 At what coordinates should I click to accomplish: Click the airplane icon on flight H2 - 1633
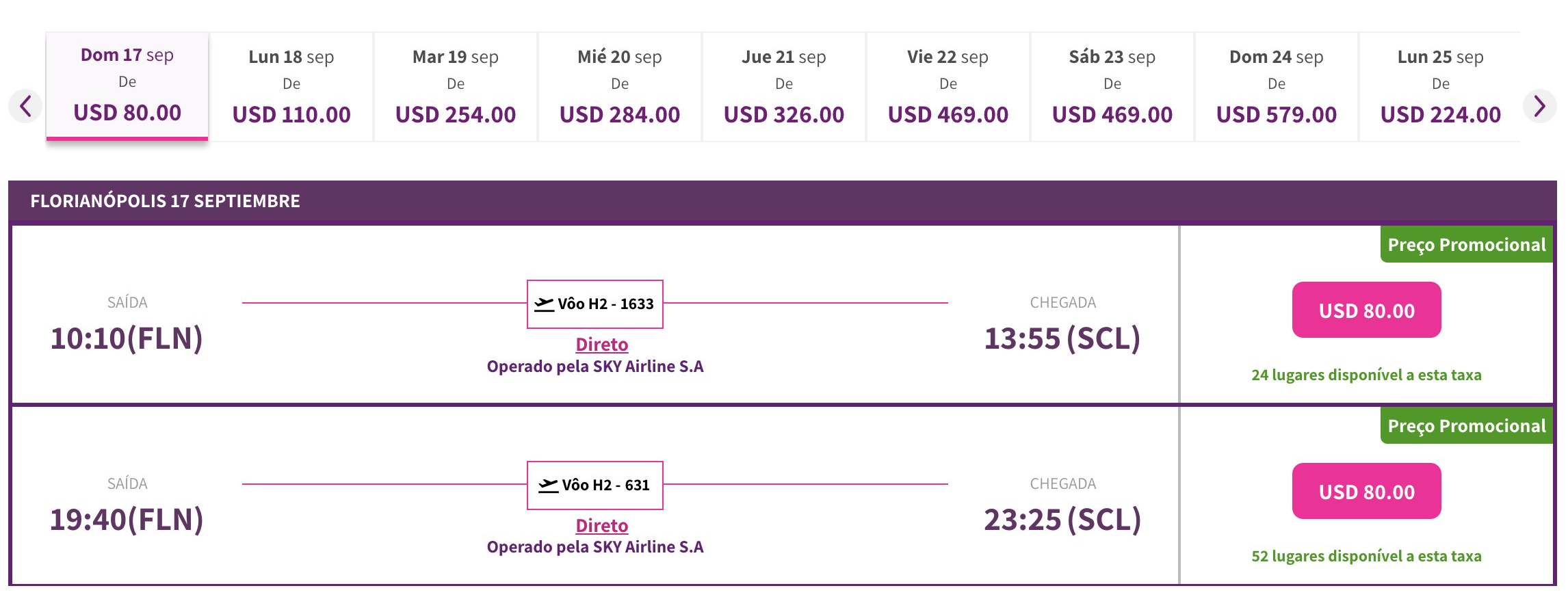[544, 304]
